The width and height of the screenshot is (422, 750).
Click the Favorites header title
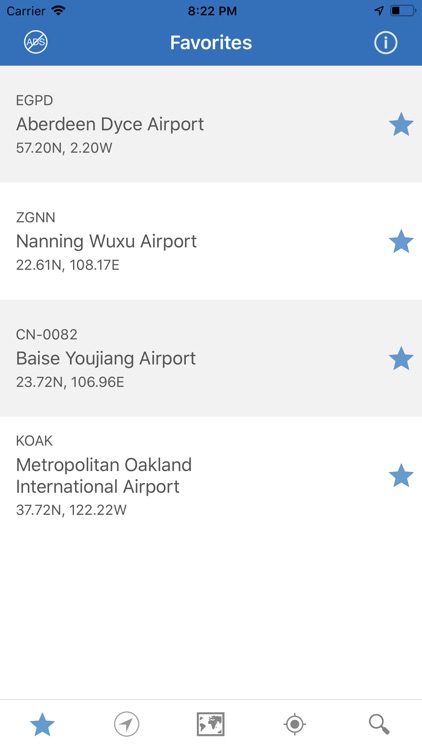pos(211,43)
